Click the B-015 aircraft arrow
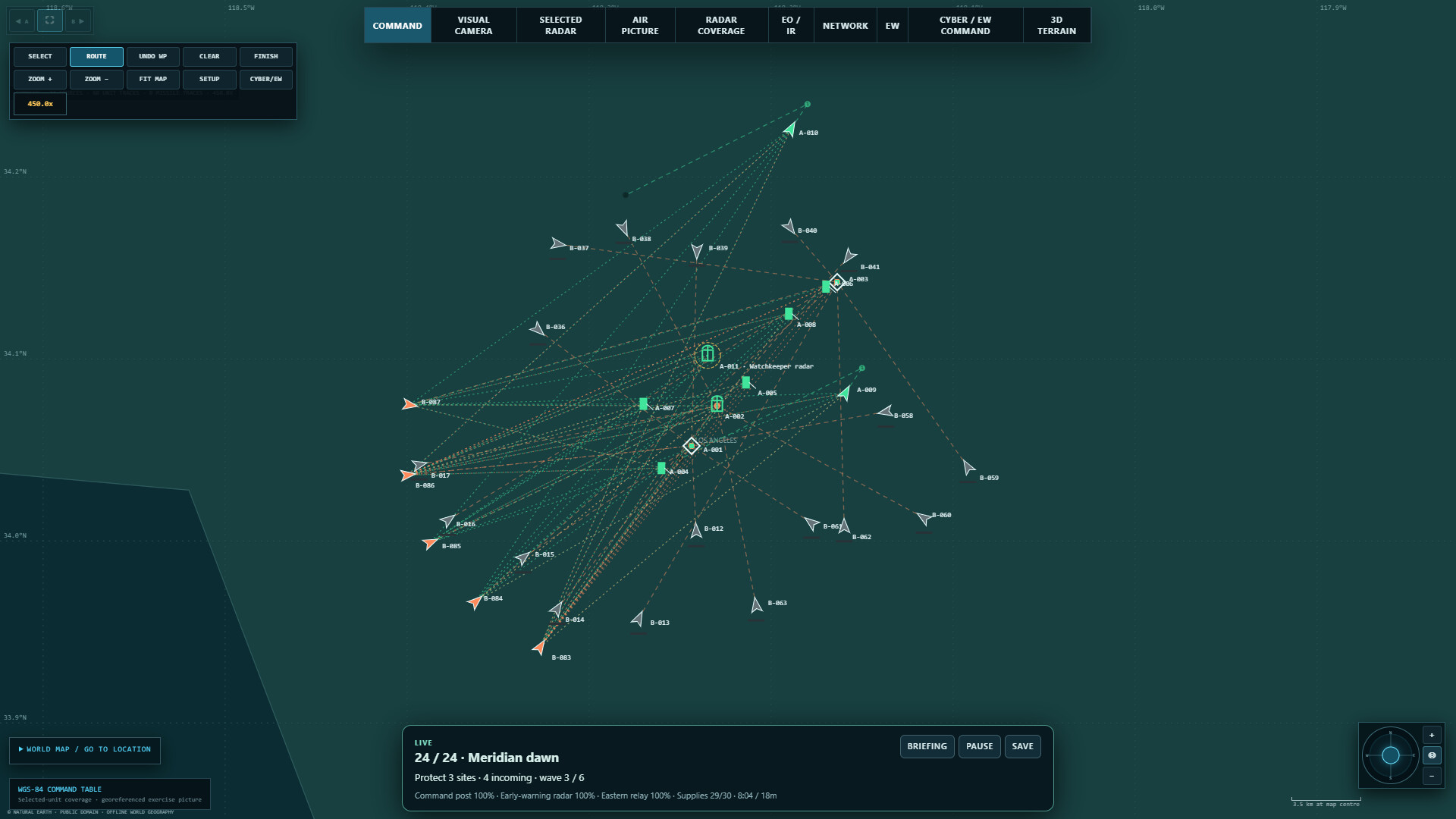This screenshot has height=819, width=1456. tap(522, 558)
